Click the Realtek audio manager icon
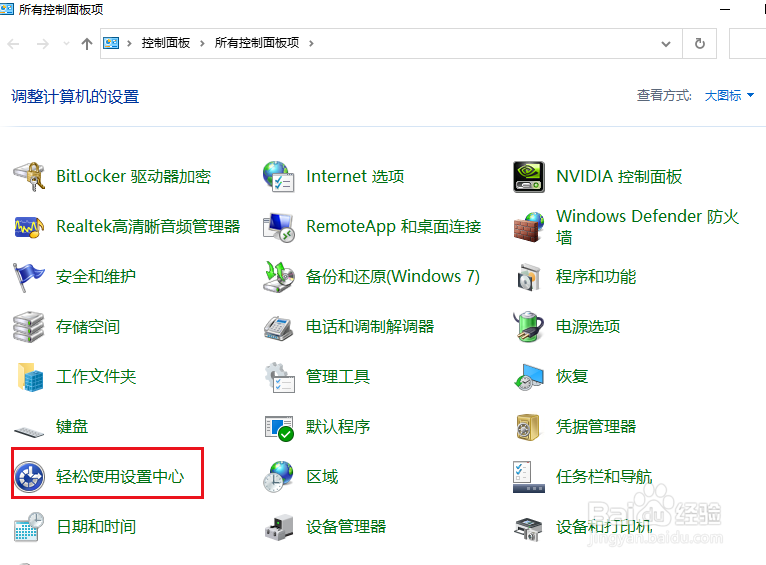 pos(29,227)
